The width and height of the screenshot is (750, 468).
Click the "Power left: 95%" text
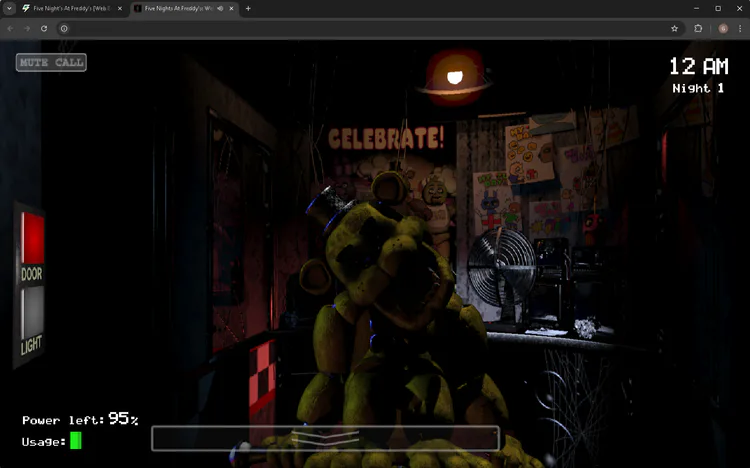[x=80, y=419]
